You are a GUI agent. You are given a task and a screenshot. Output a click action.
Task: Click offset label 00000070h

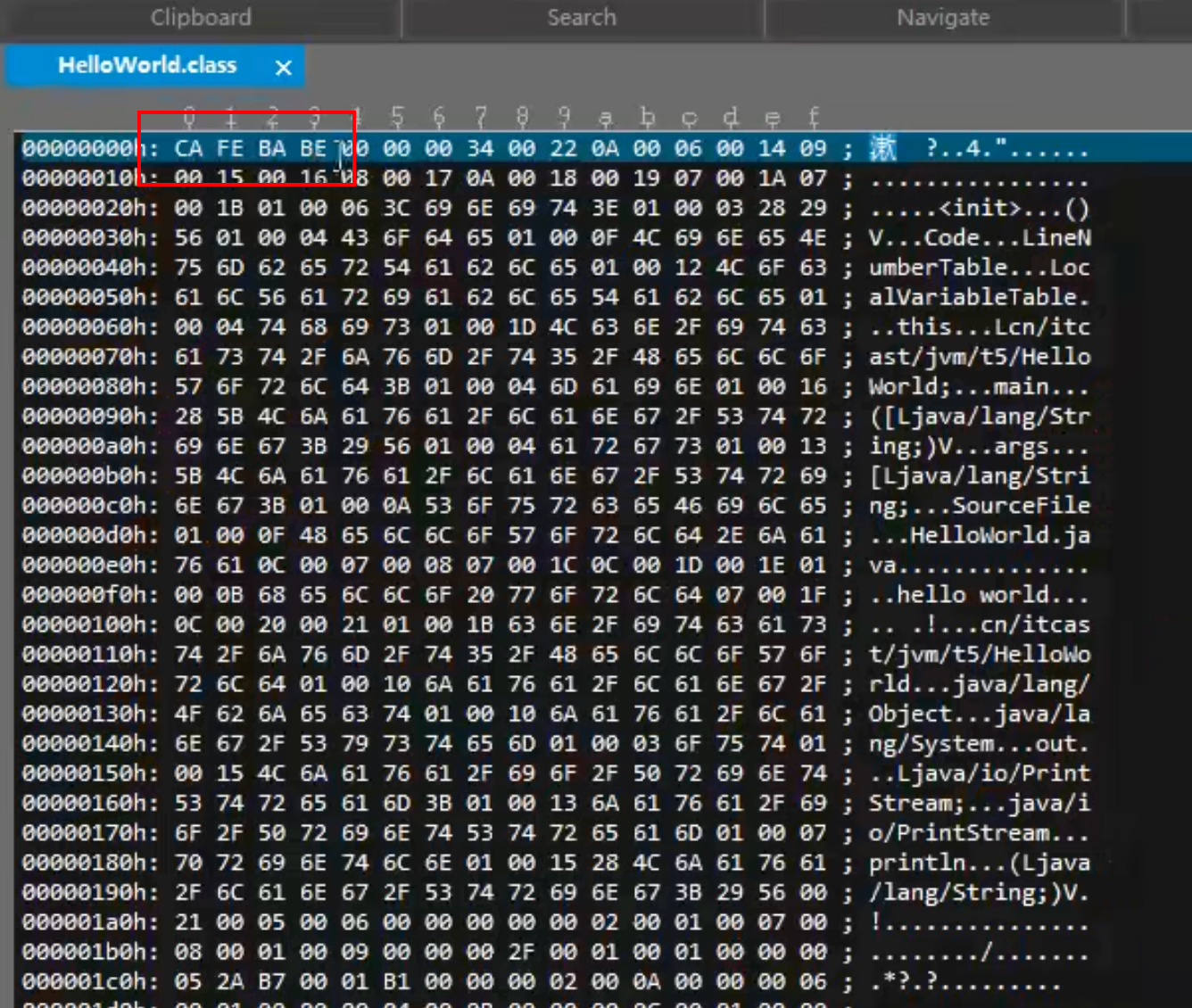point(90,357)
